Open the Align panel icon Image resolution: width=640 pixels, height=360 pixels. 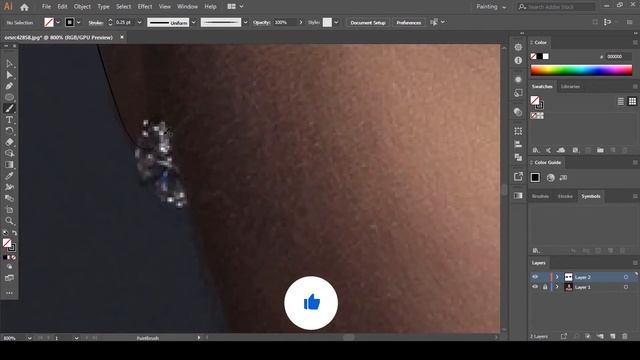(518, 144)
